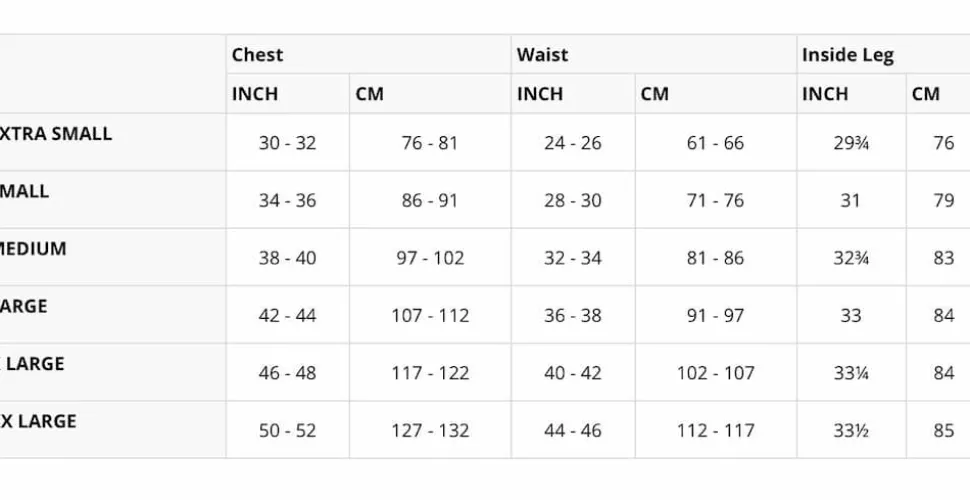Click chest inch value 30 - 32
Viewport: 970px width, 500px height.
tap(287, 143)
